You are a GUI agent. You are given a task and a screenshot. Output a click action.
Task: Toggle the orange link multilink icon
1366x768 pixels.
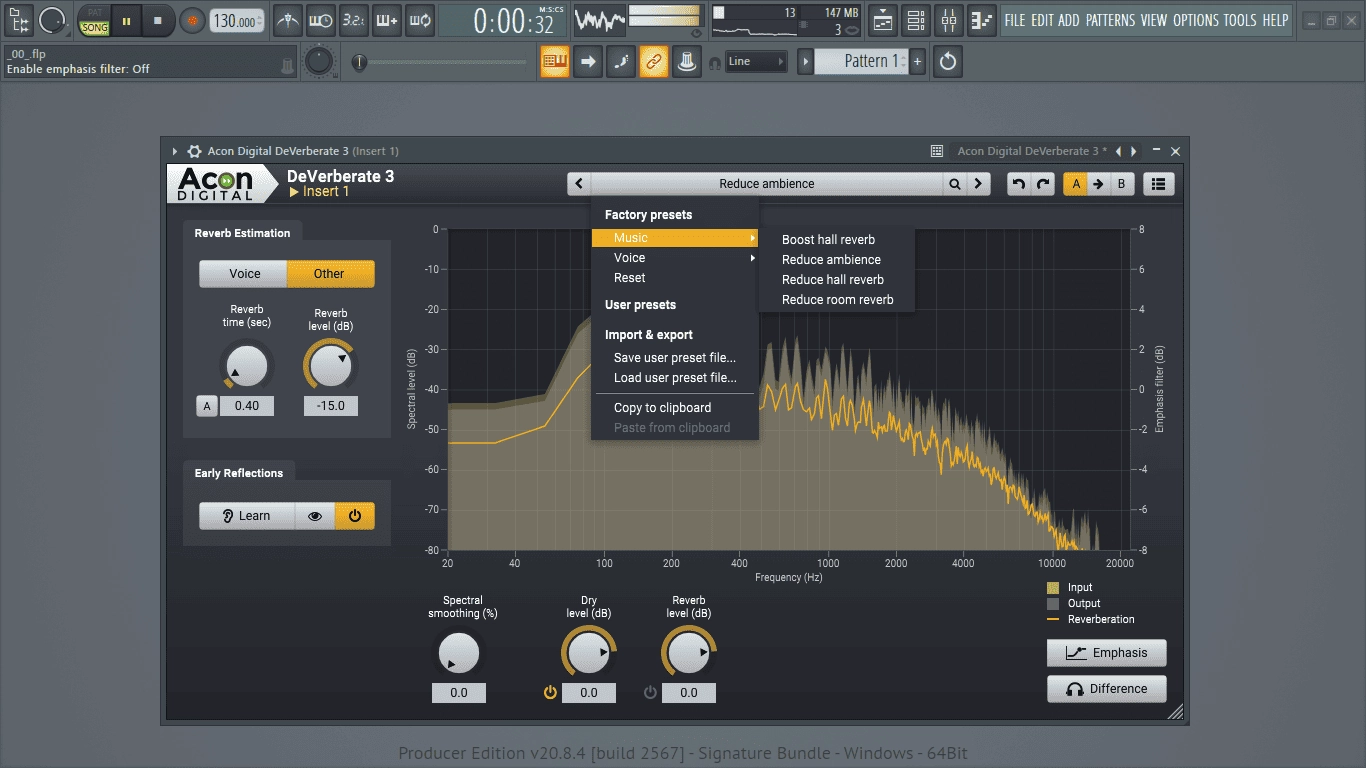[x=654, y=61]
